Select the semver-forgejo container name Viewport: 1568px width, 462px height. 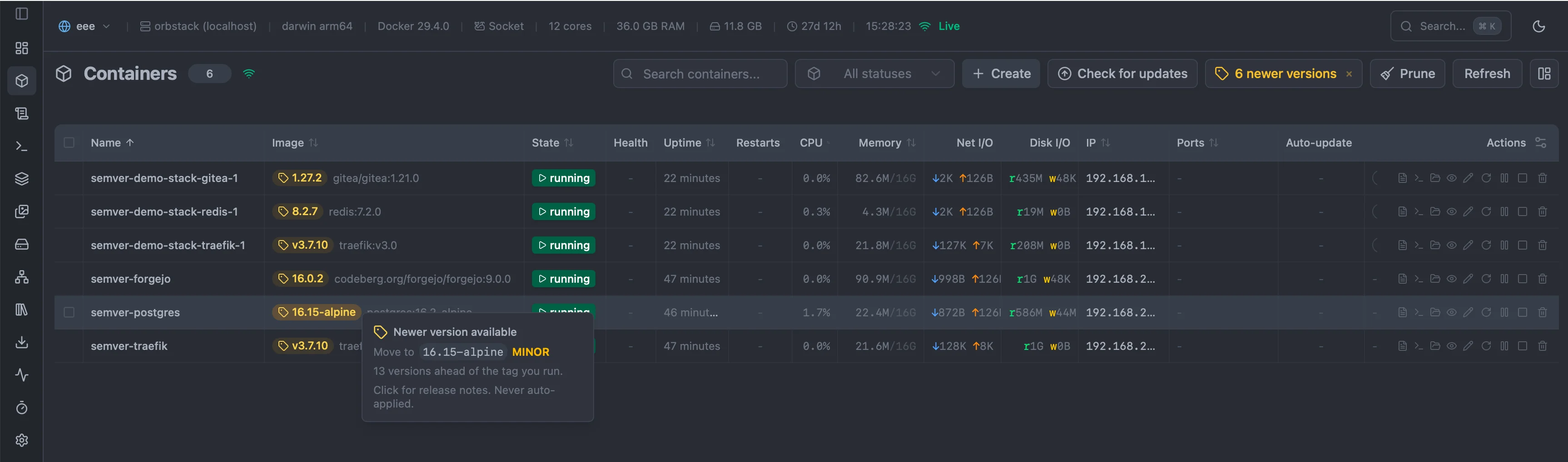[x=130, y=279]
